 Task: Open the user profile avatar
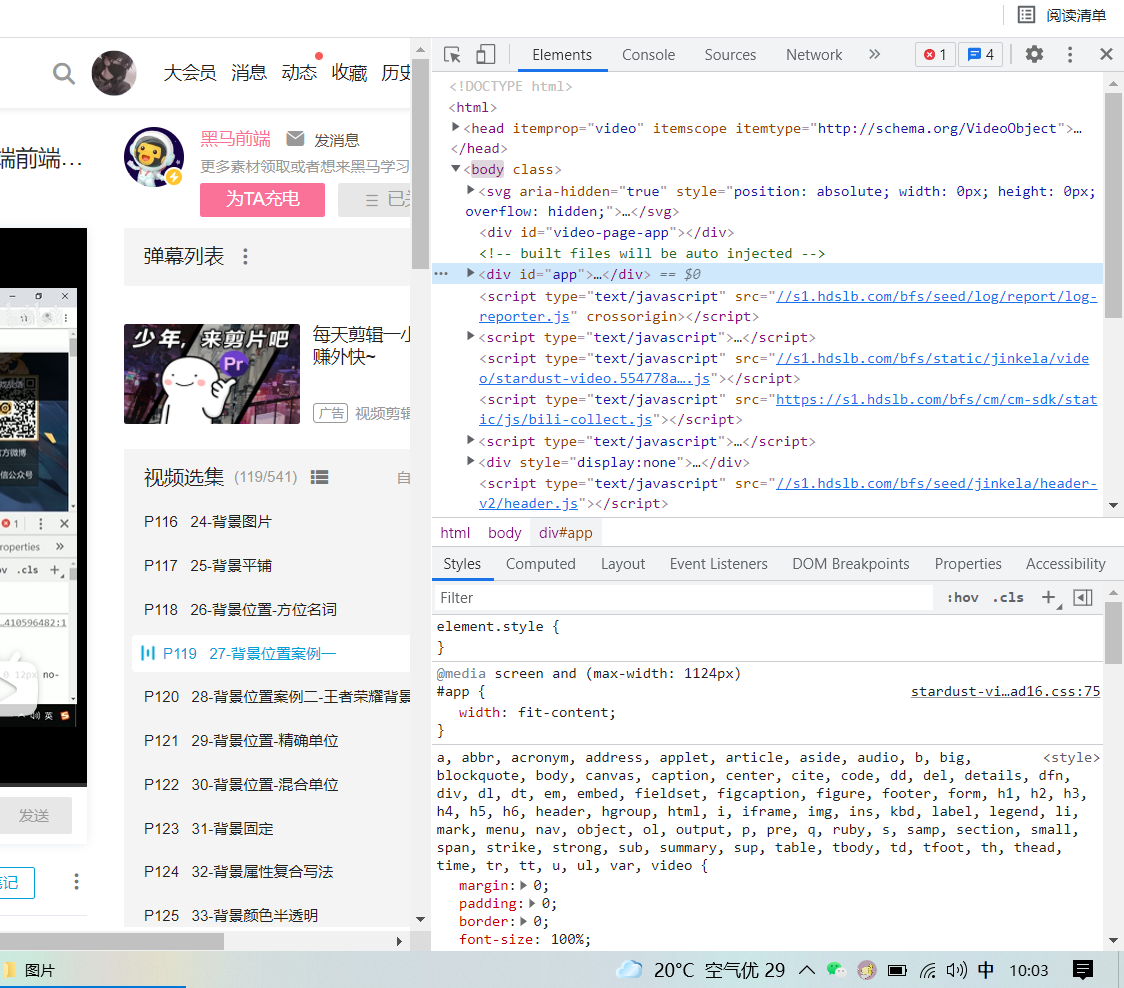114,73
